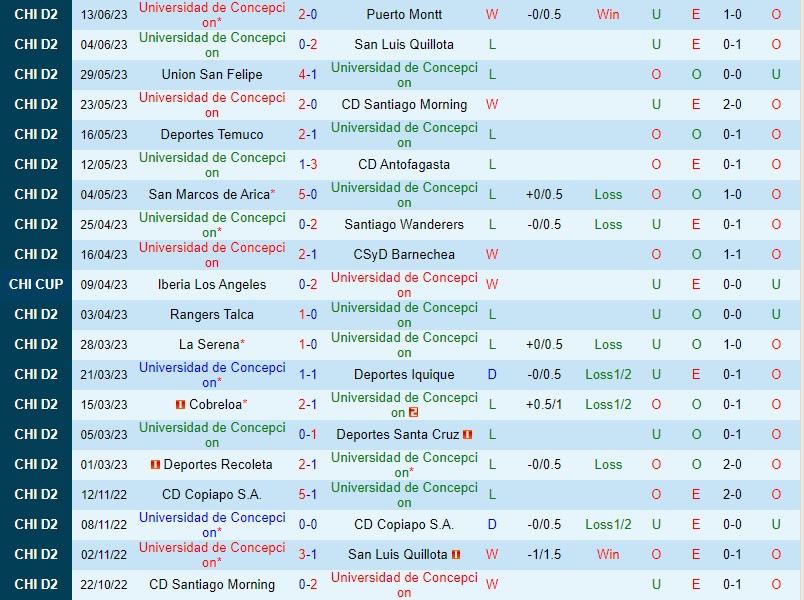Image resolution: width=804 pixels, height=600 pixels.
Task: Open Puerto Montt team link
Action: 404,14
